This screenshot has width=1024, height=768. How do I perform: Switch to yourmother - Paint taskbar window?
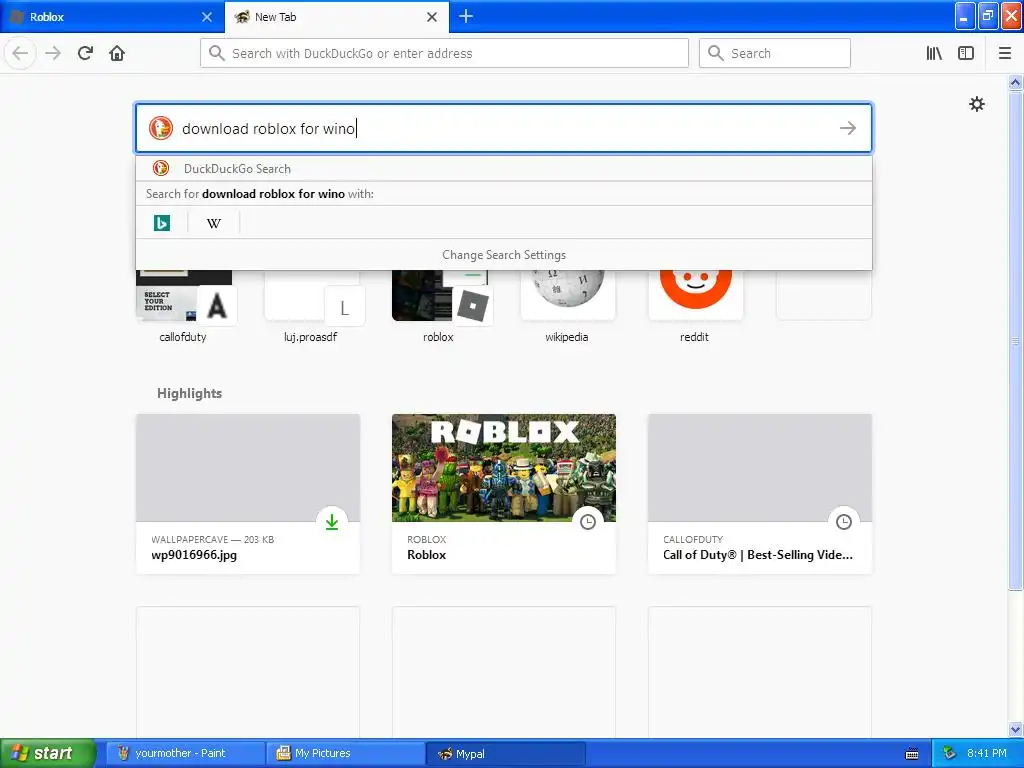[186, 753]
